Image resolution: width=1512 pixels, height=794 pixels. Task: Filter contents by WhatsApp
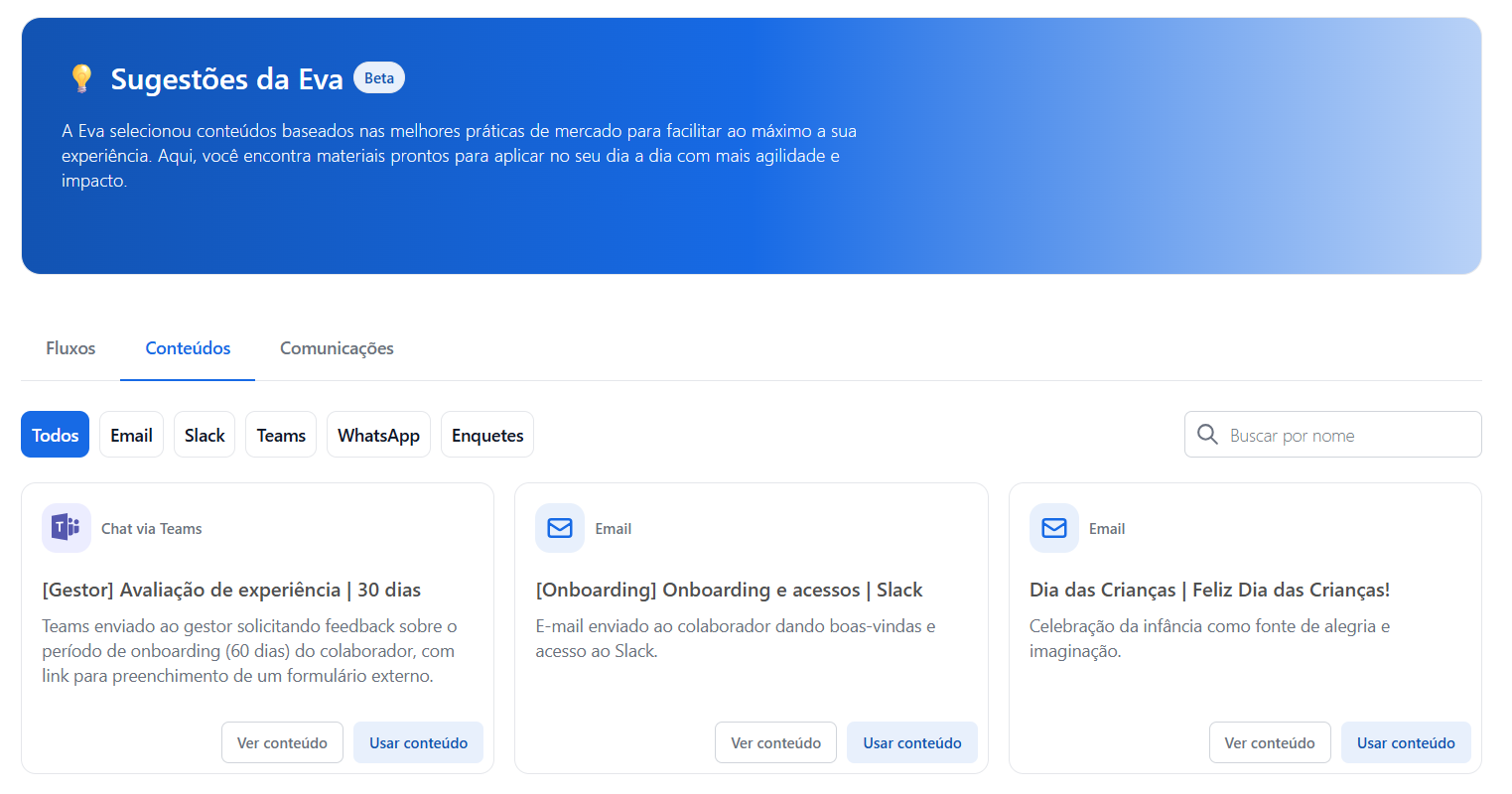378,435
